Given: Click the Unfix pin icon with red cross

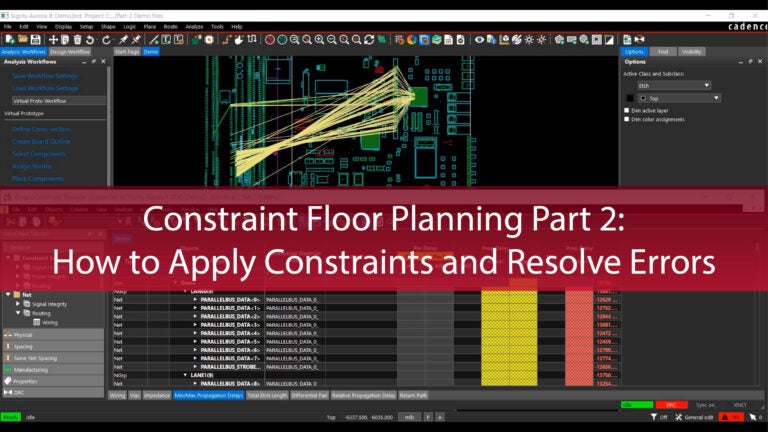Looking at the screenshot, I should coord(136,40).
